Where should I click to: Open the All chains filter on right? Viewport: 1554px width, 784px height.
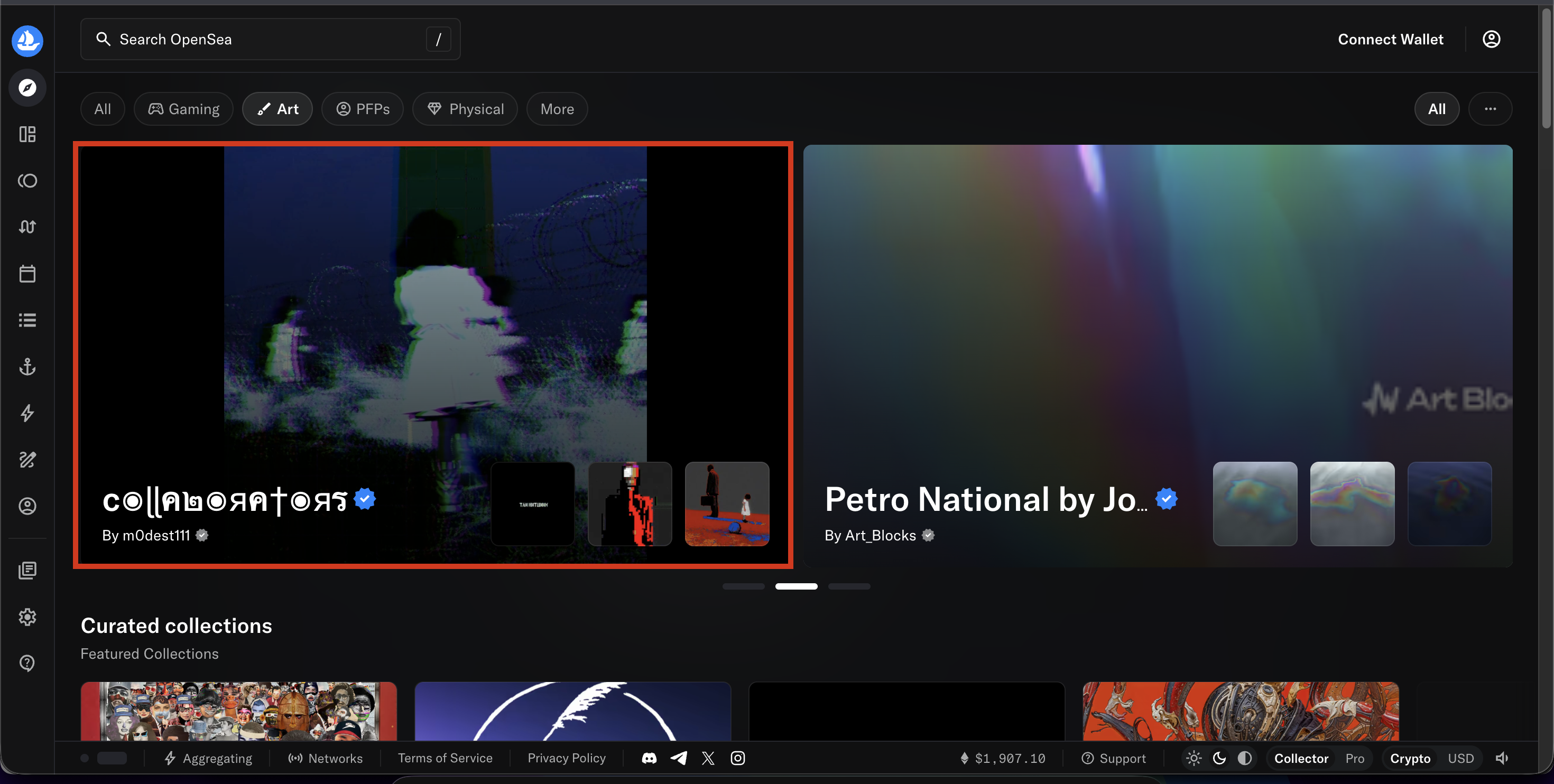click(x=1436, y=108)
